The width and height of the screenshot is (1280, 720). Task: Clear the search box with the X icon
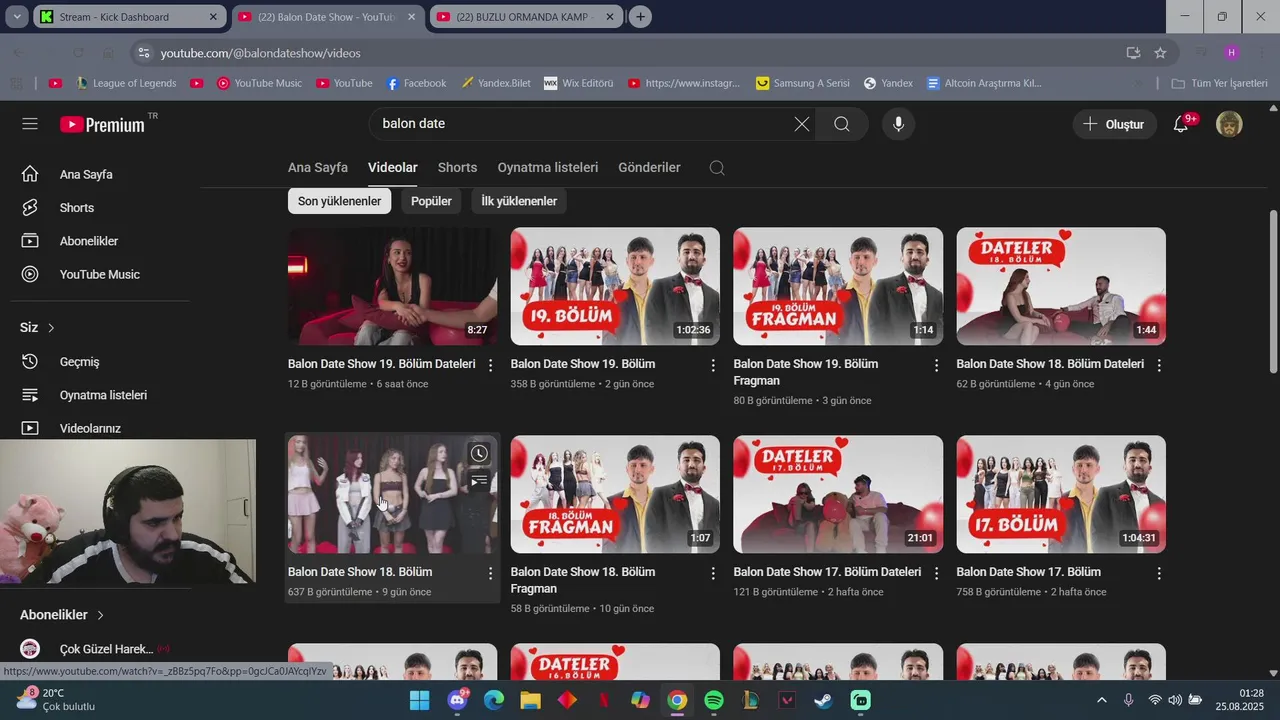point(802,124)
